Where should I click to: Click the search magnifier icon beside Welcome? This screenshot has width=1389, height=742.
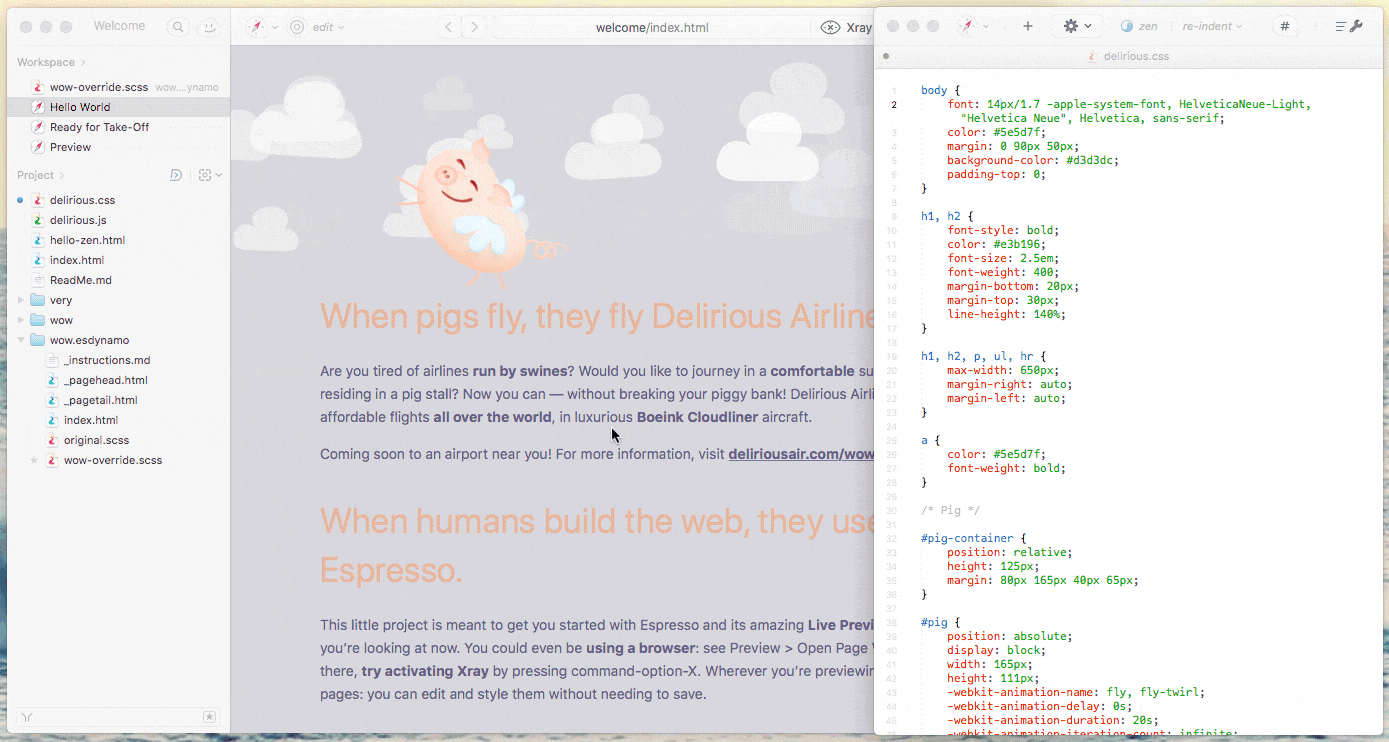177,28
